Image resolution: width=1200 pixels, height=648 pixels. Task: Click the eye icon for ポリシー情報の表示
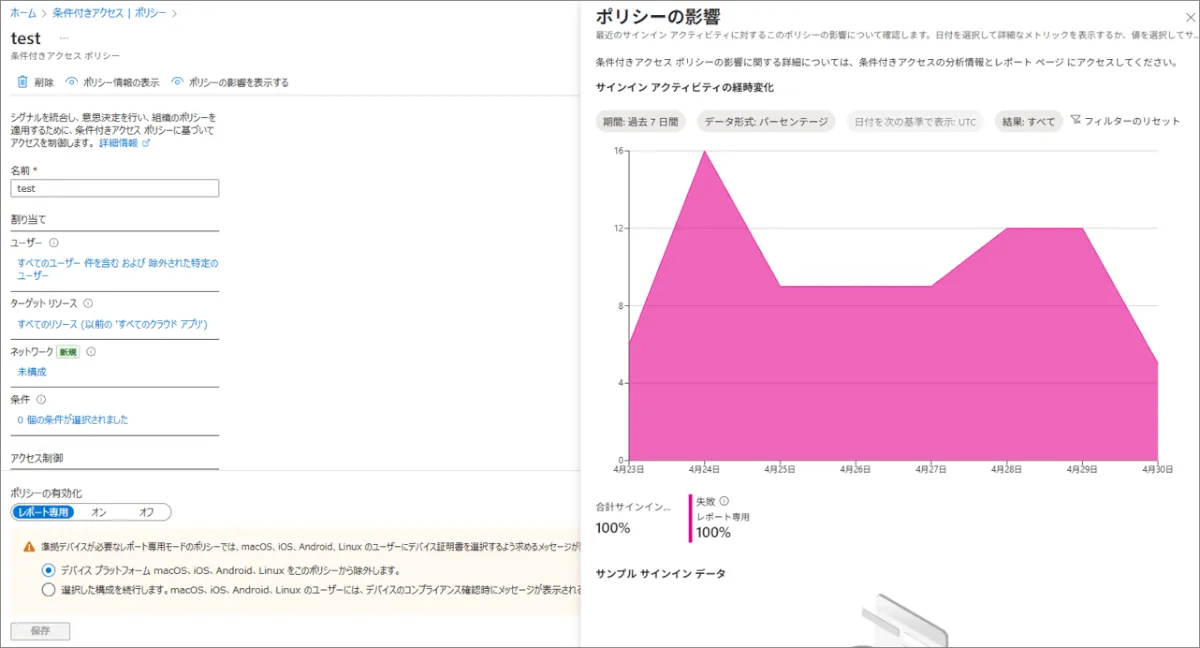coord(71,82)
